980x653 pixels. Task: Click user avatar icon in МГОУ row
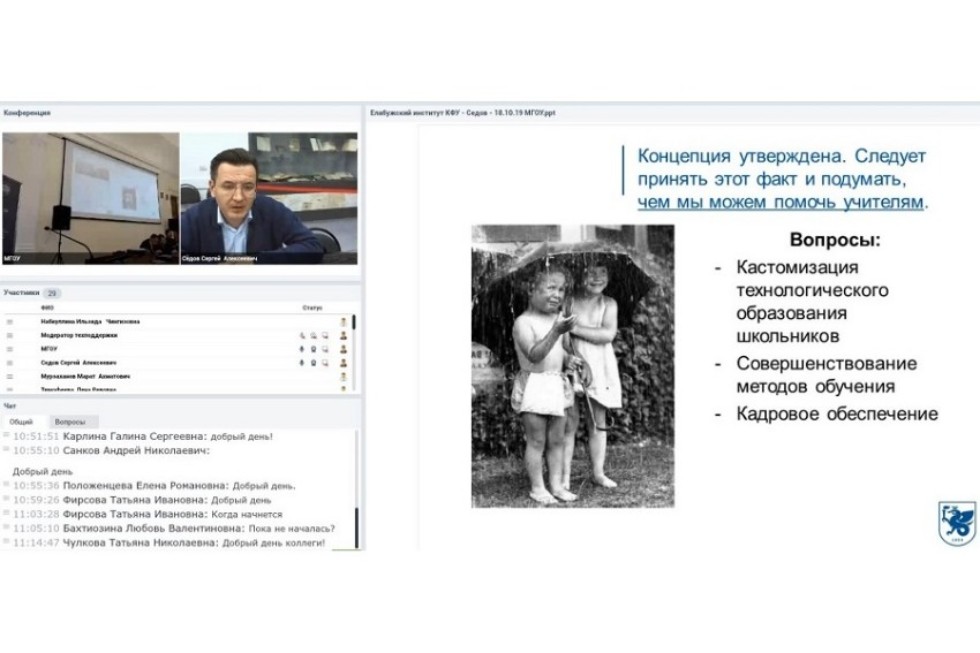click(x=343, y=349)
